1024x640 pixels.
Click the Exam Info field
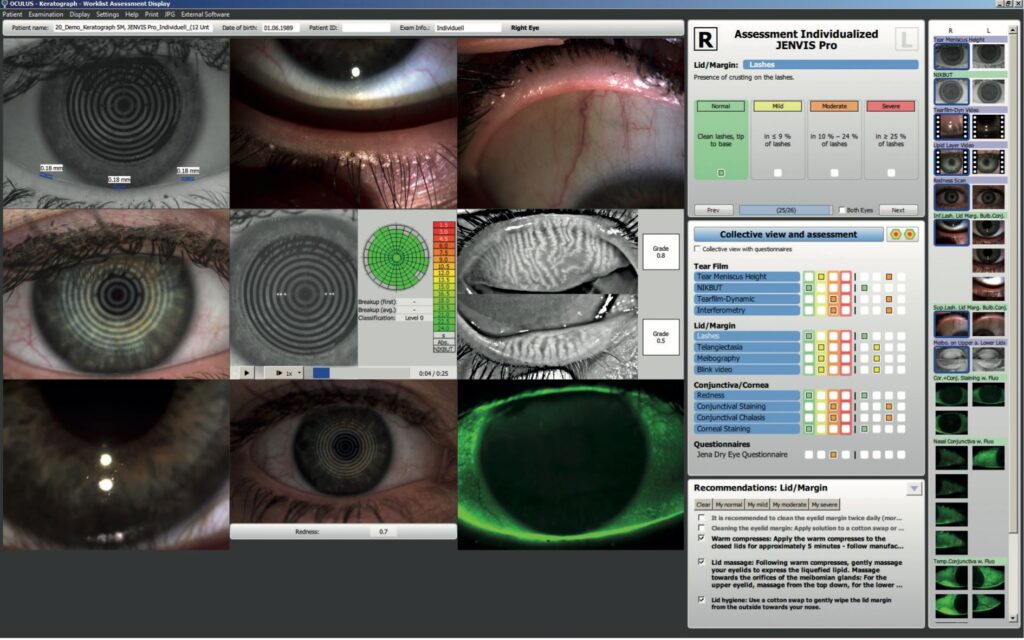[x=468, y=28]
